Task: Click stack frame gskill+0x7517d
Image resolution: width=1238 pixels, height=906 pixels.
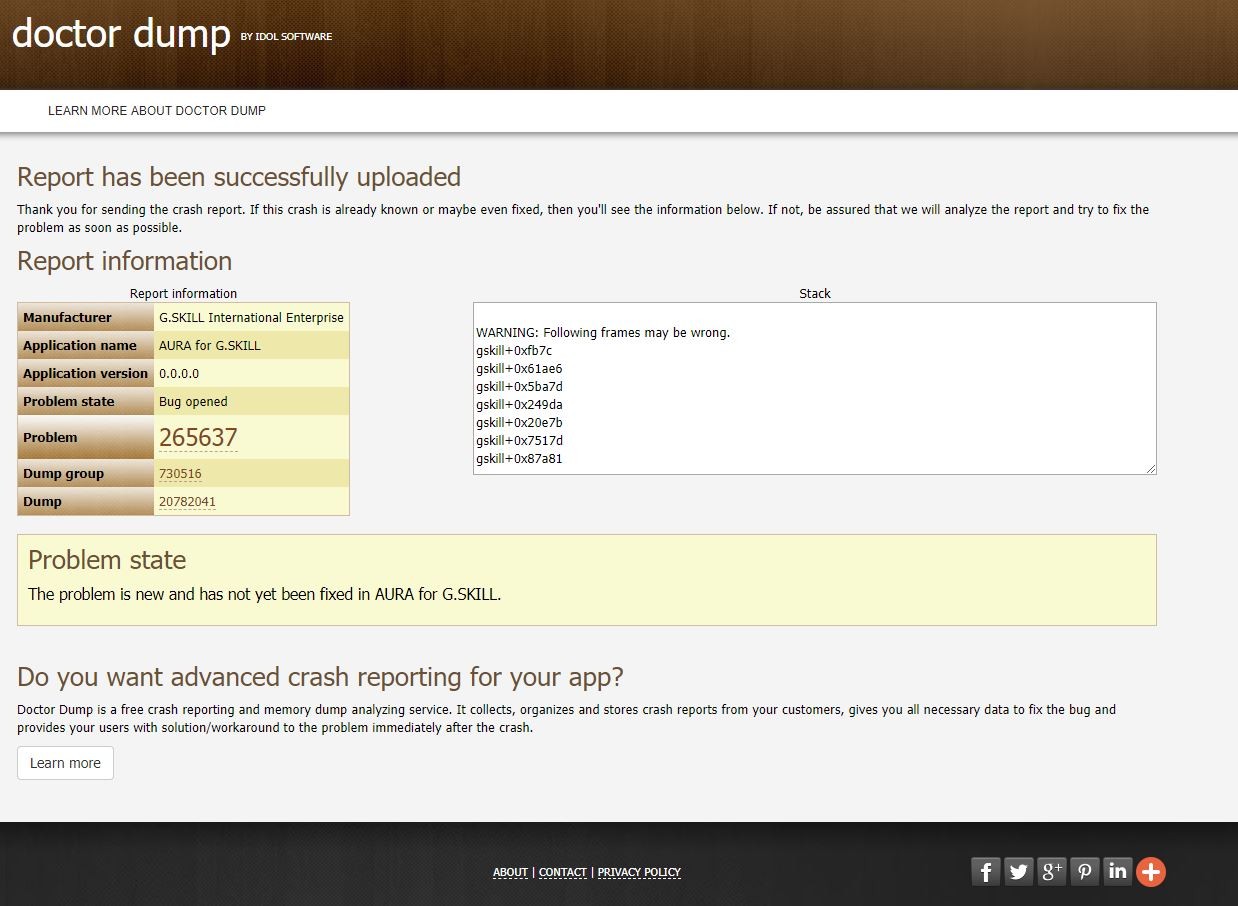Action: [x=520, y=441]
